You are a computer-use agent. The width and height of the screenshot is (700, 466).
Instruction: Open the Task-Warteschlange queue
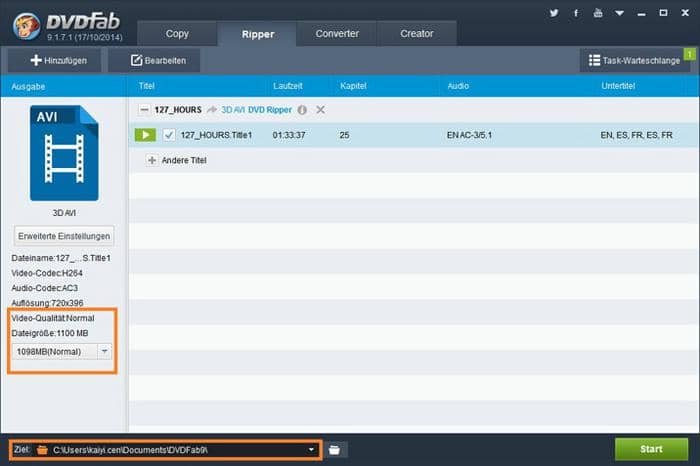(x=634, y=60)
